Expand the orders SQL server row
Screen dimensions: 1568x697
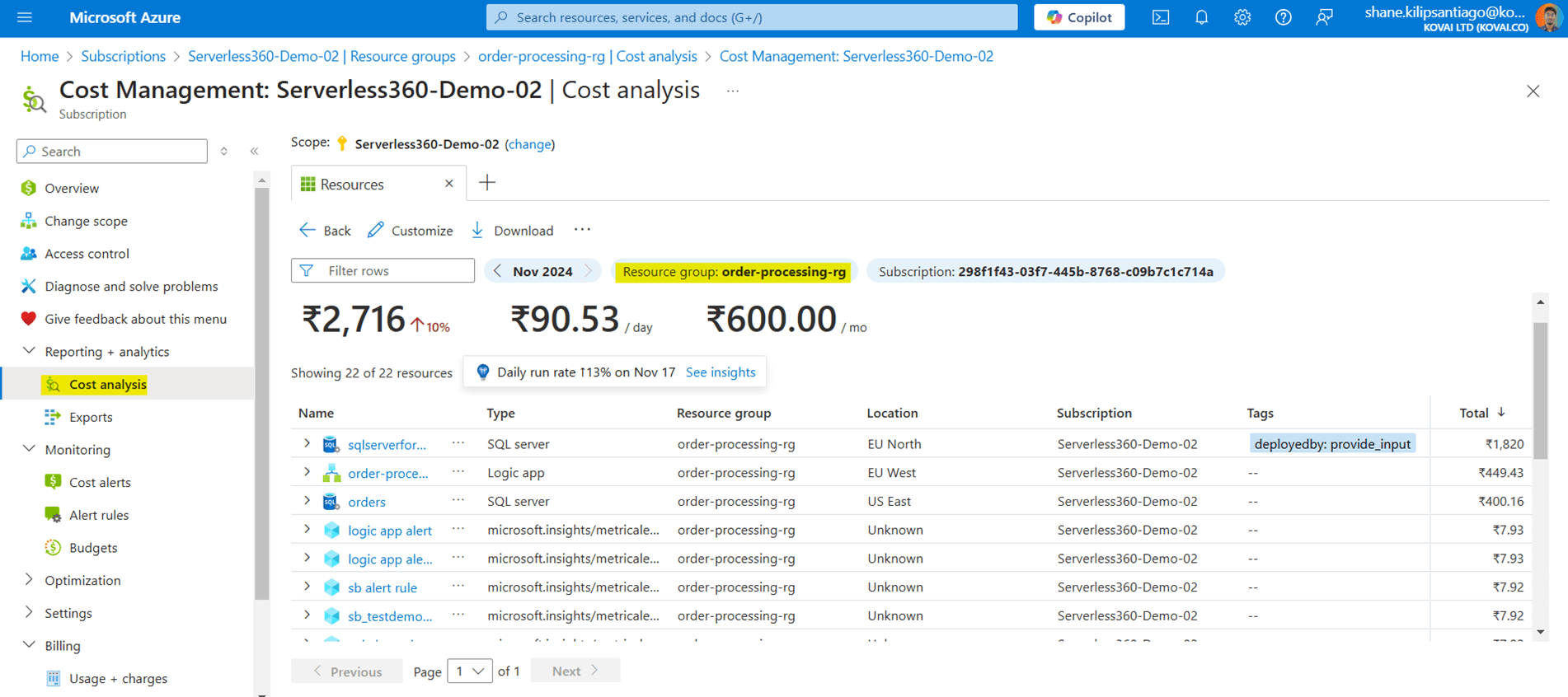coord(307,501)
